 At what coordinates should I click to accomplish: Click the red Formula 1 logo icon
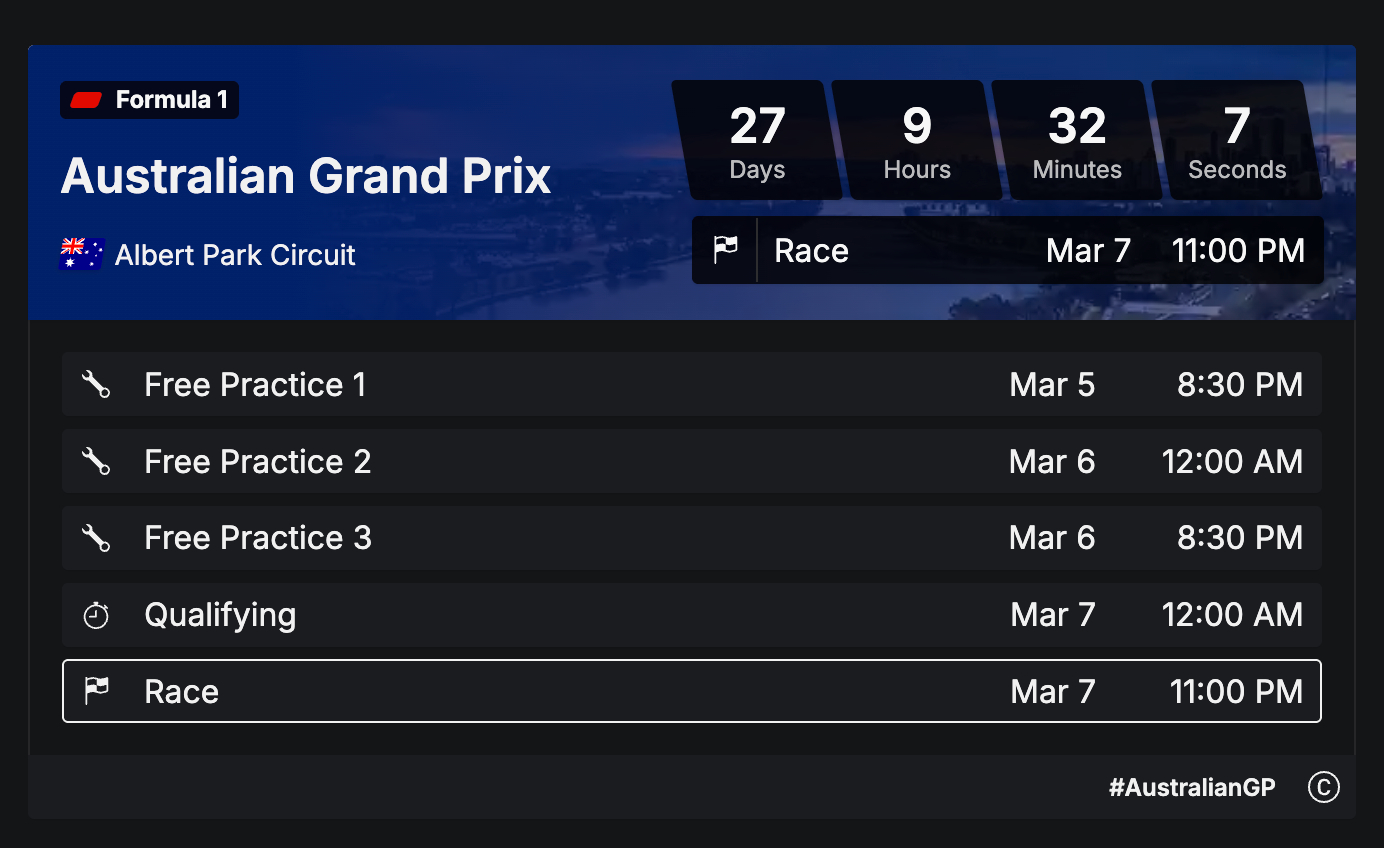coord(87,100)
